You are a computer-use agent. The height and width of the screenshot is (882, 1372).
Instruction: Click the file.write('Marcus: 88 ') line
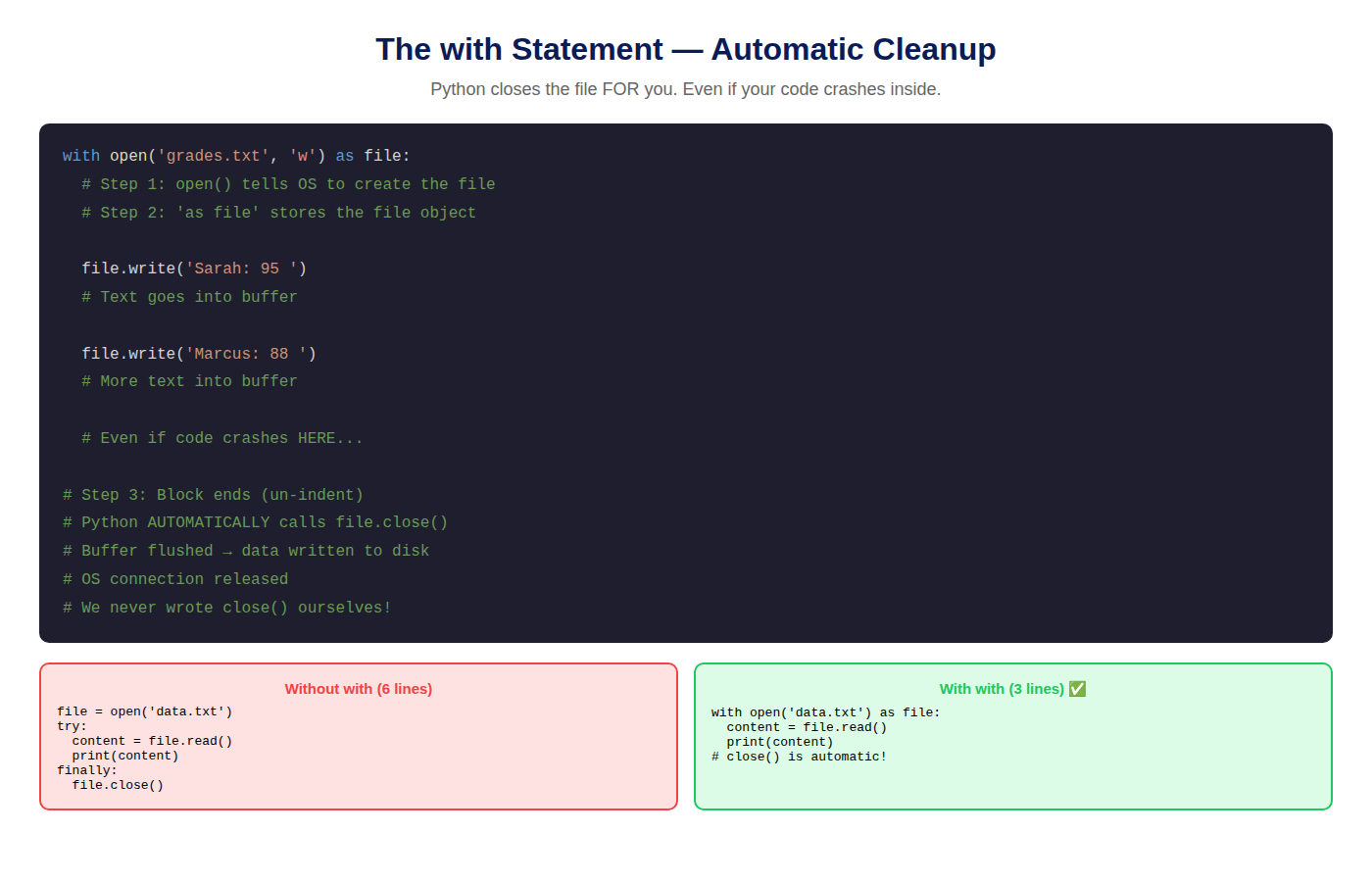coord(199,354)
